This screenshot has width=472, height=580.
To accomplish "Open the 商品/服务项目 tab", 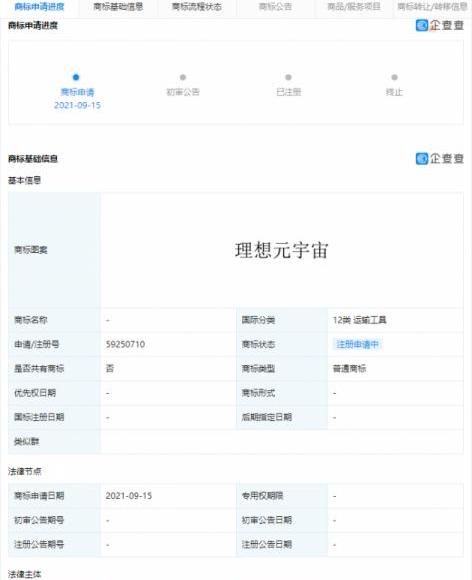I will 354,7.
